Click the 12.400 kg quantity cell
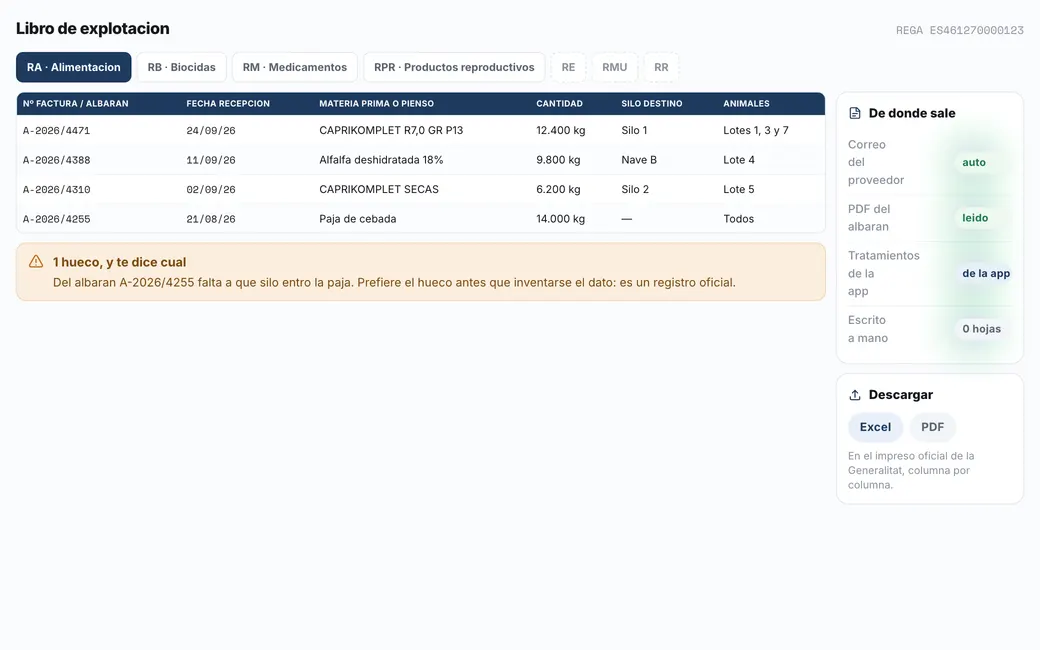 561,131
